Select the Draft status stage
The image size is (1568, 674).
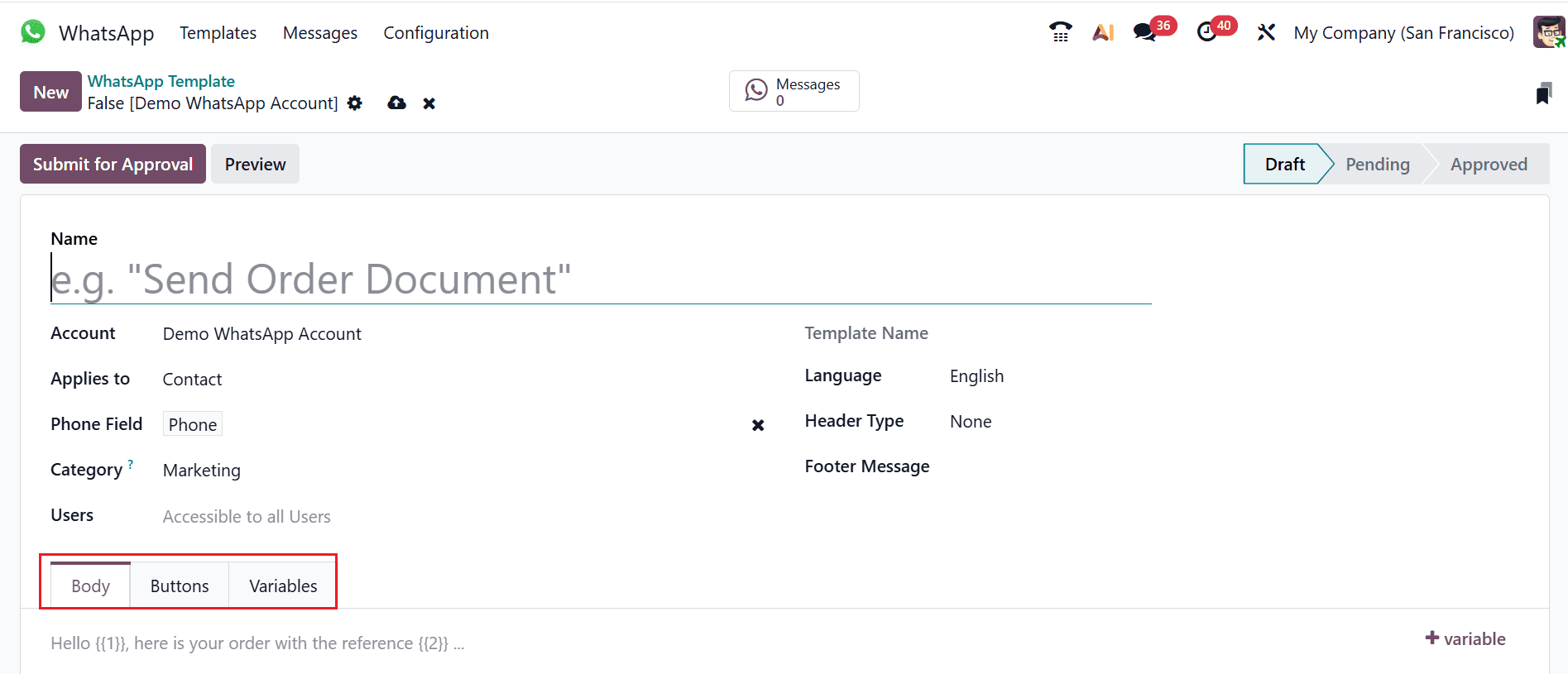(1284, 164)
